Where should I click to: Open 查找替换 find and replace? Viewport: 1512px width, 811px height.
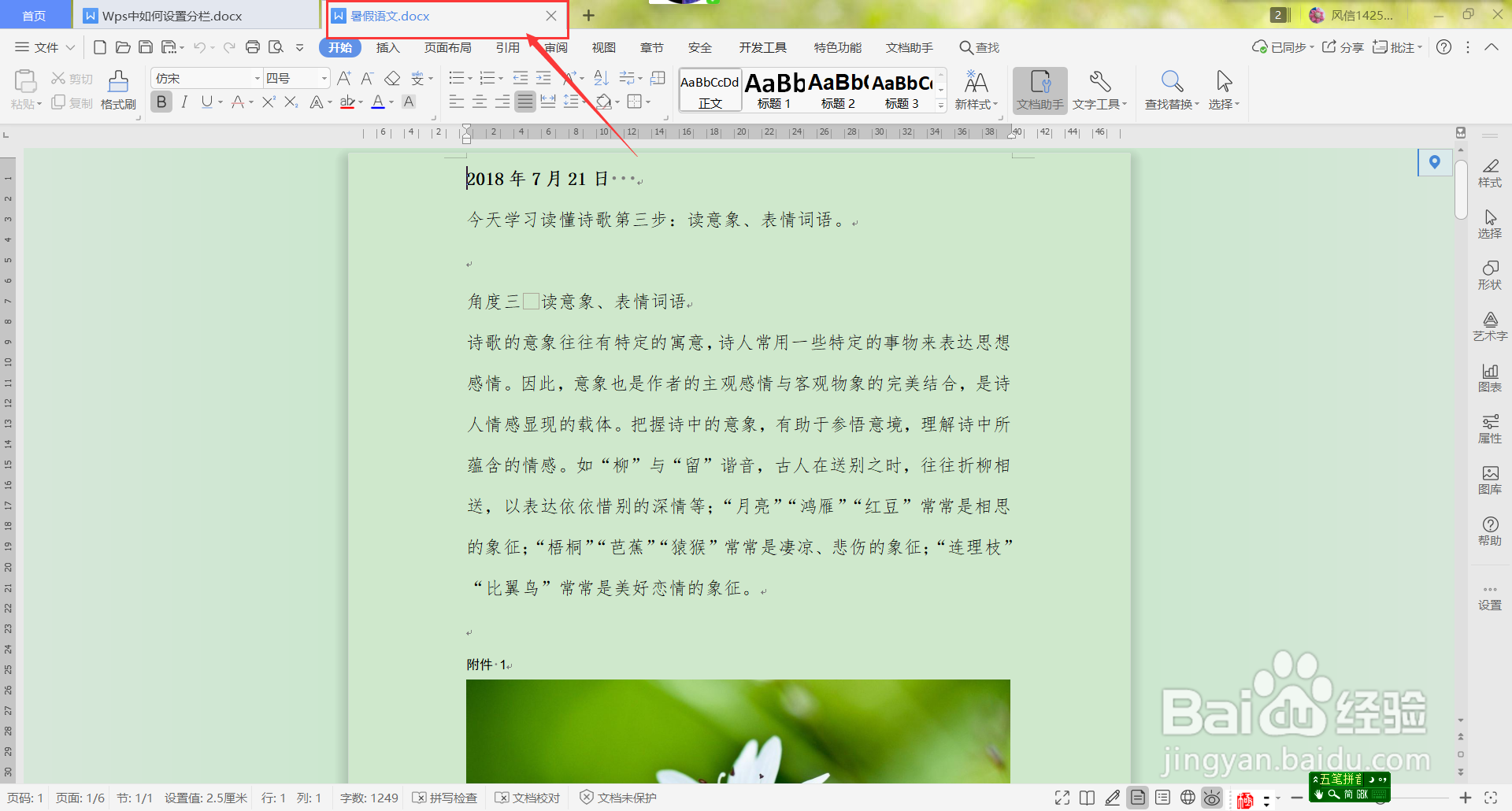pyautogui.click(x=1171, y=88)
